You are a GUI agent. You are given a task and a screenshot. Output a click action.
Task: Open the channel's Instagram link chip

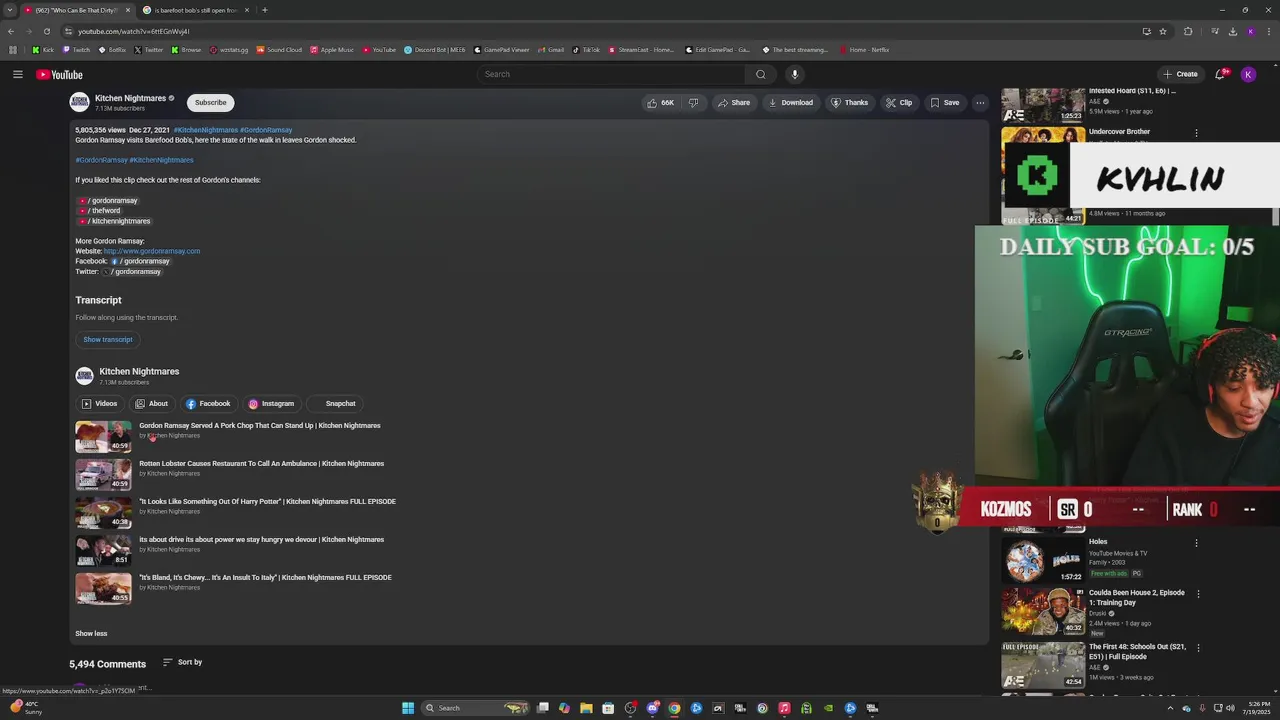click(271, 404)
